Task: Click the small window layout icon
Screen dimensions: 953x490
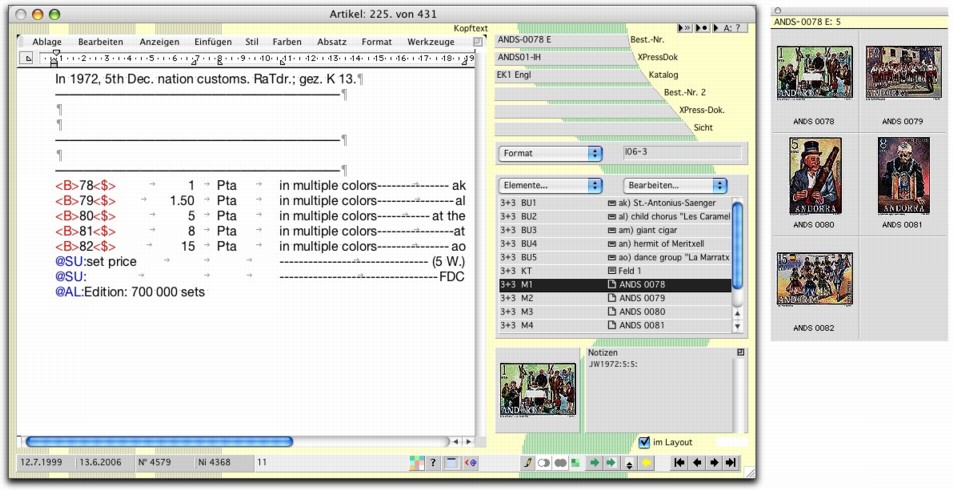Action: 452,463
